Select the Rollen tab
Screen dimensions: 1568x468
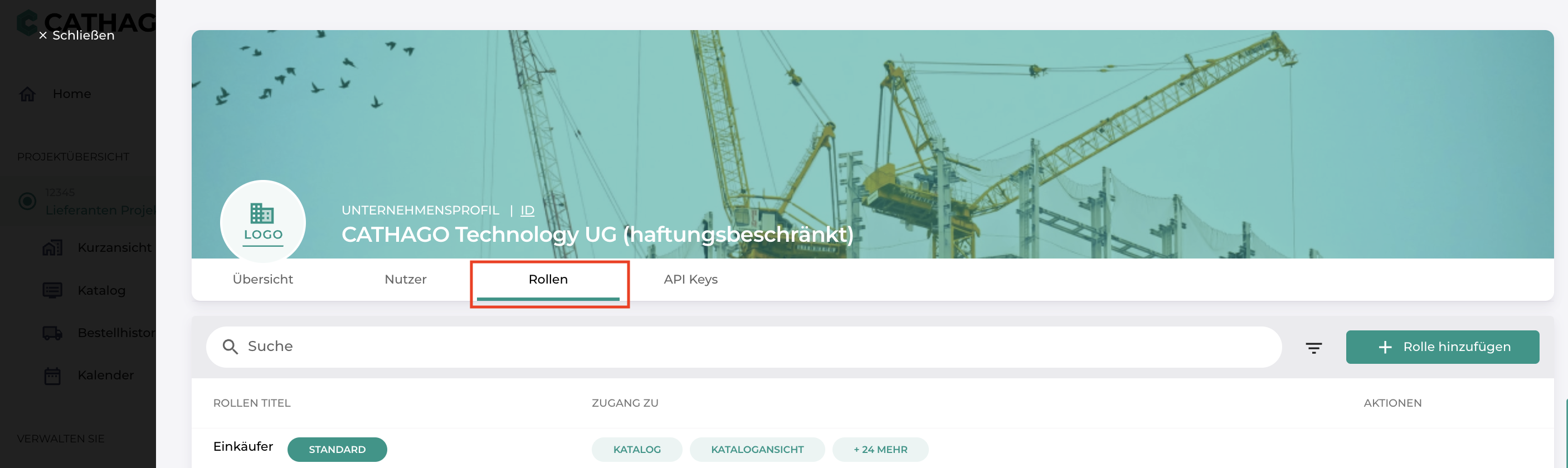548,279
